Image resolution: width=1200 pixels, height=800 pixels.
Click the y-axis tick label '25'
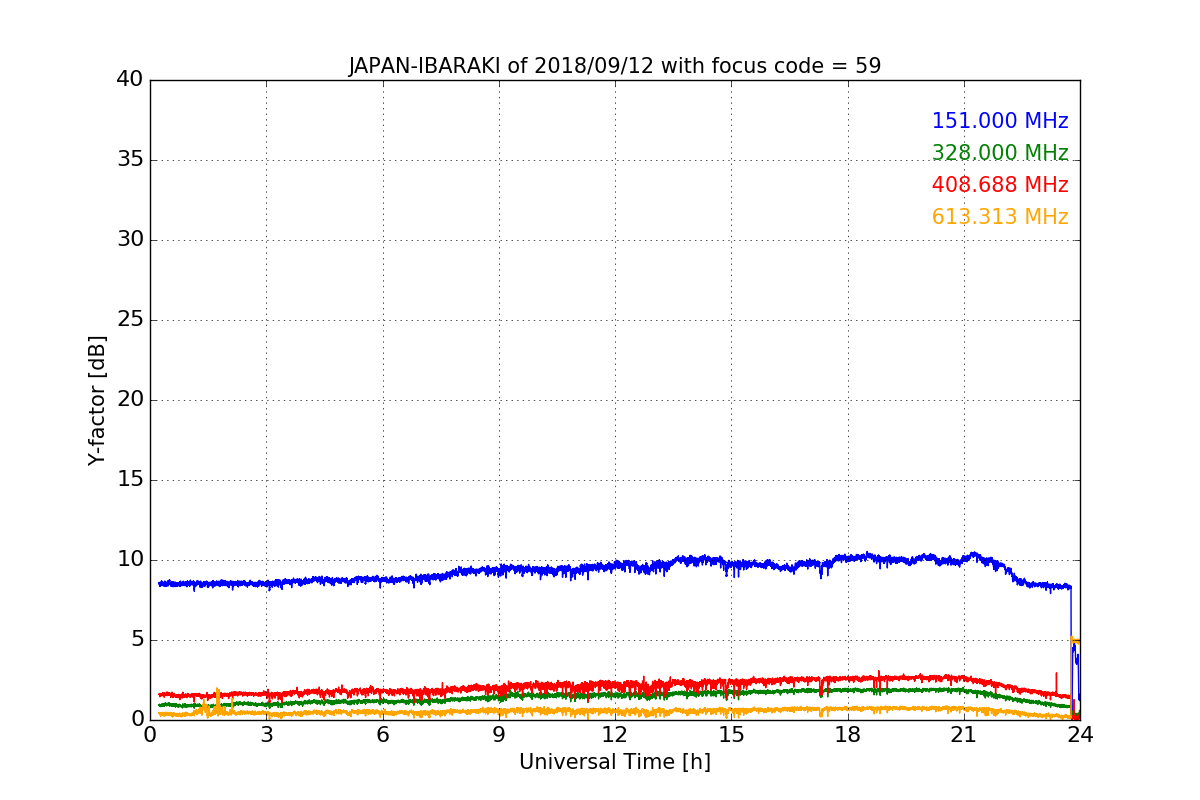click(x=129, y=320)
